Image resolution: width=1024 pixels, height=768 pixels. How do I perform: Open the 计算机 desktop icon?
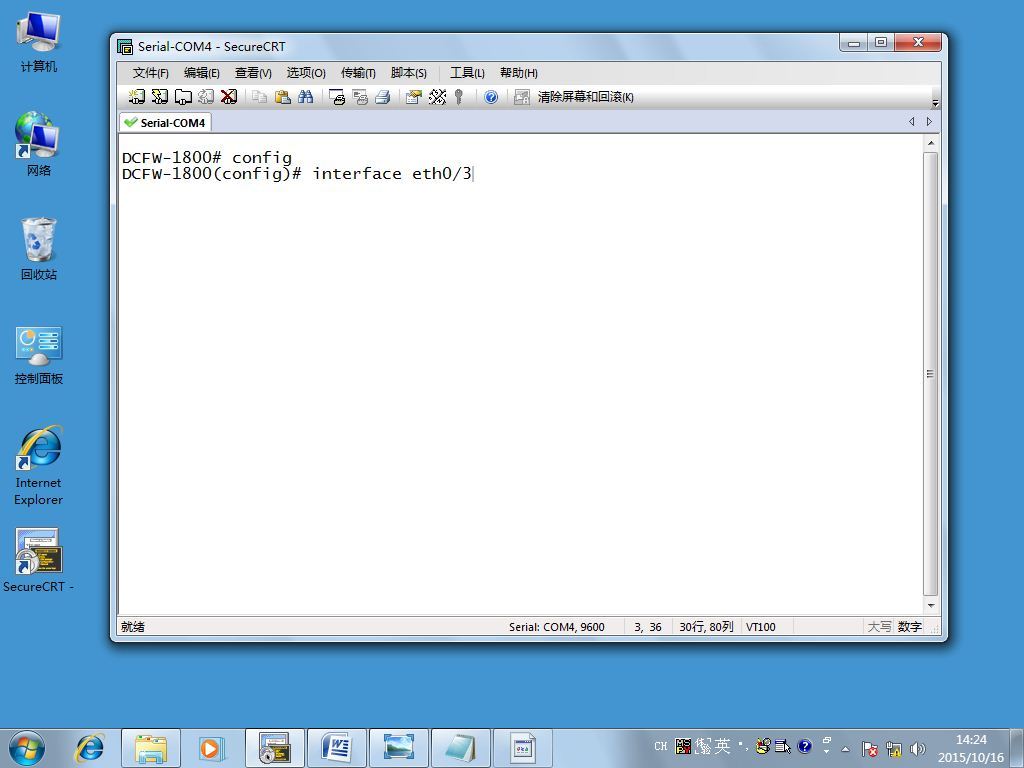[39, 42]
